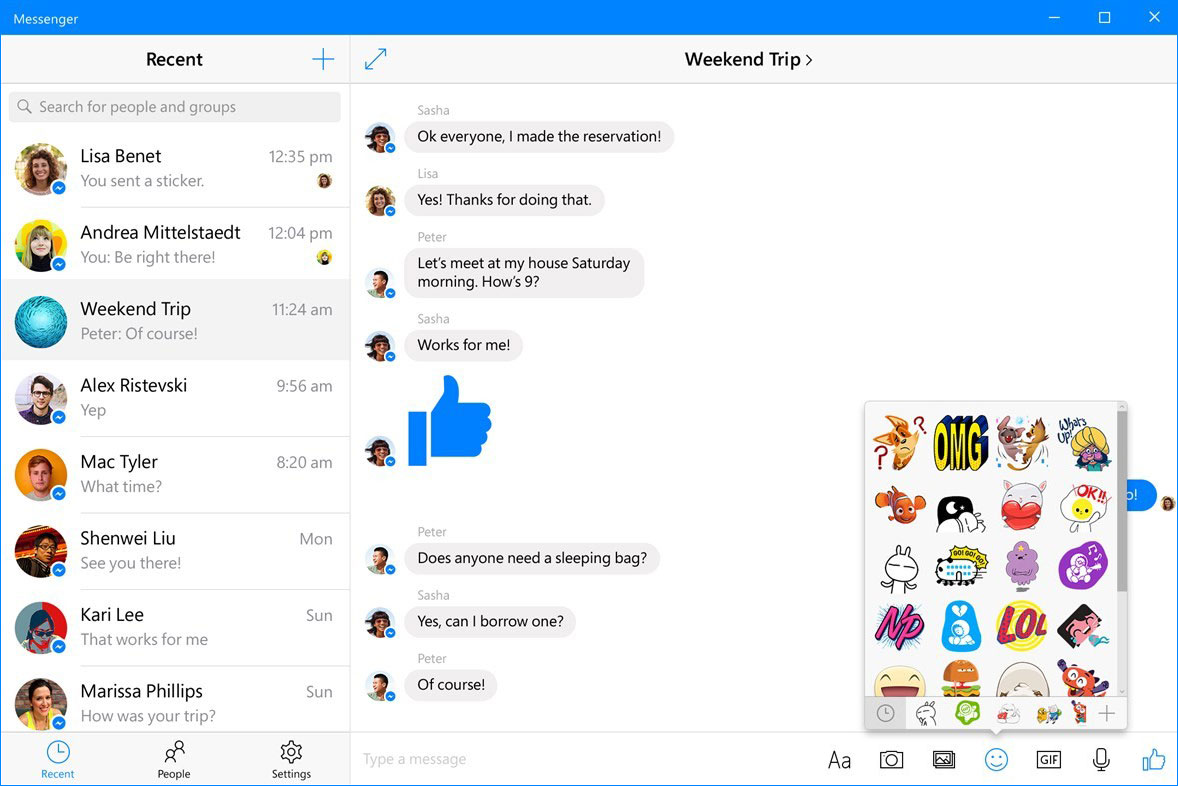Send the blue broken heart sticker

click(960, 626)
